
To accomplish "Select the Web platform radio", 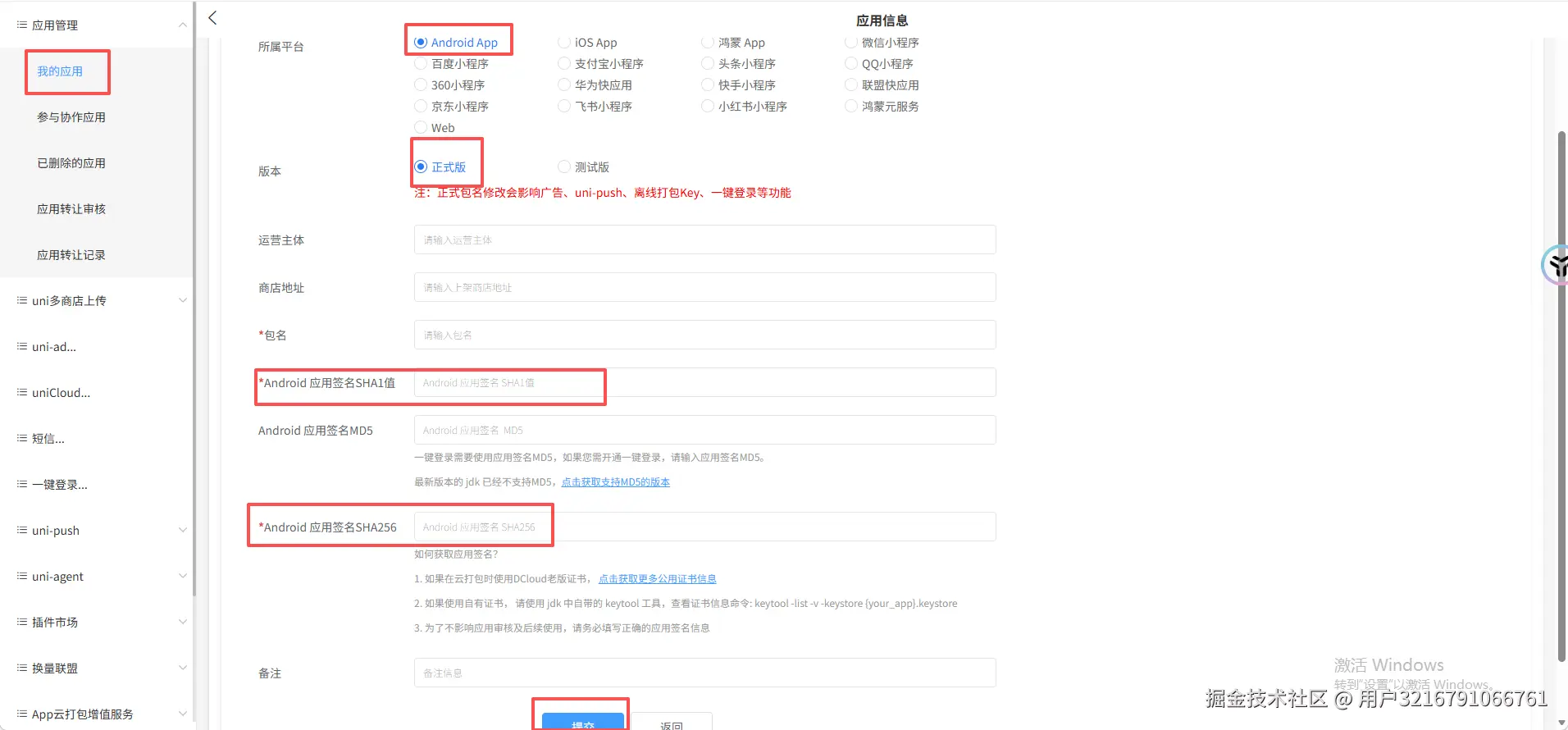I will [x=421, y=128].
